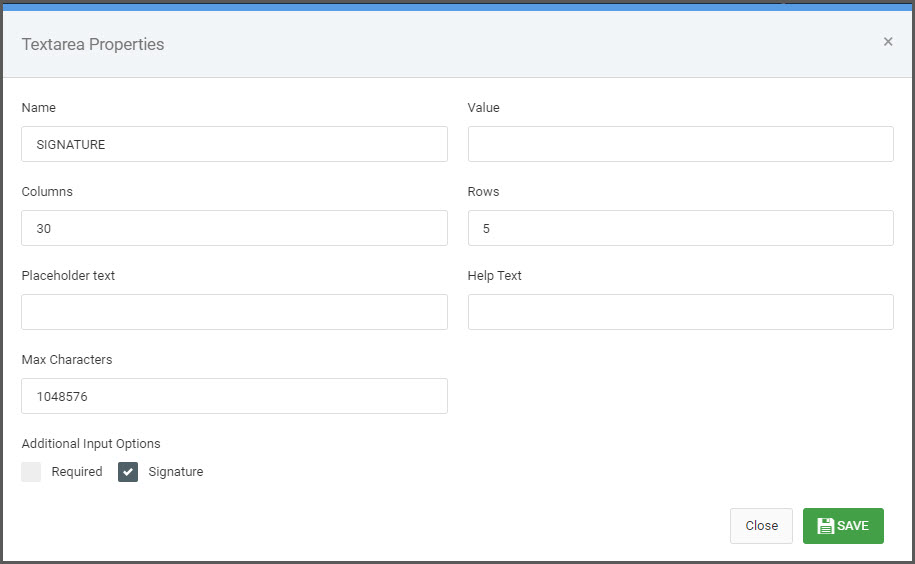Viewport: 915px width, 564px height.
Task: Toggle the Required checkbox
Action: [31, 472]
